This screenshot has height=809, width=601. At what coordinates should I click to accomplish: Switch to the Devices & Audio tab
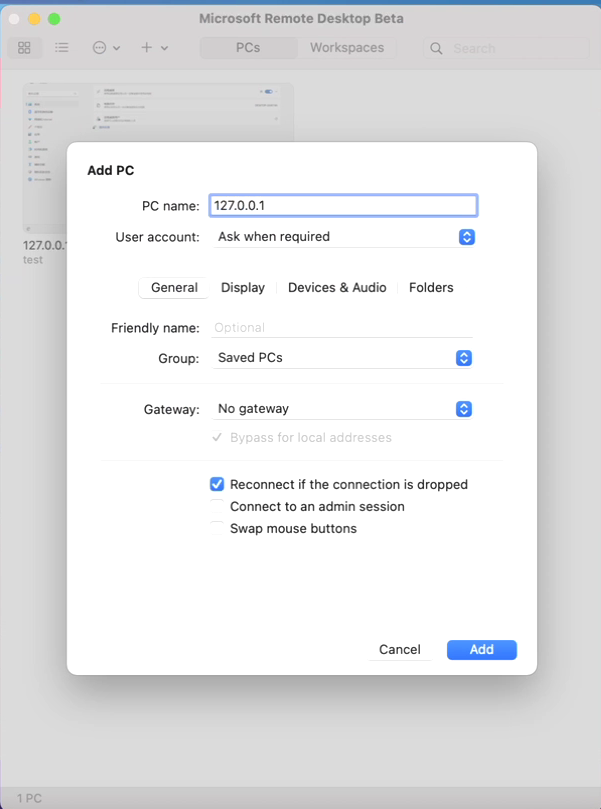click(x=337, y=288)
